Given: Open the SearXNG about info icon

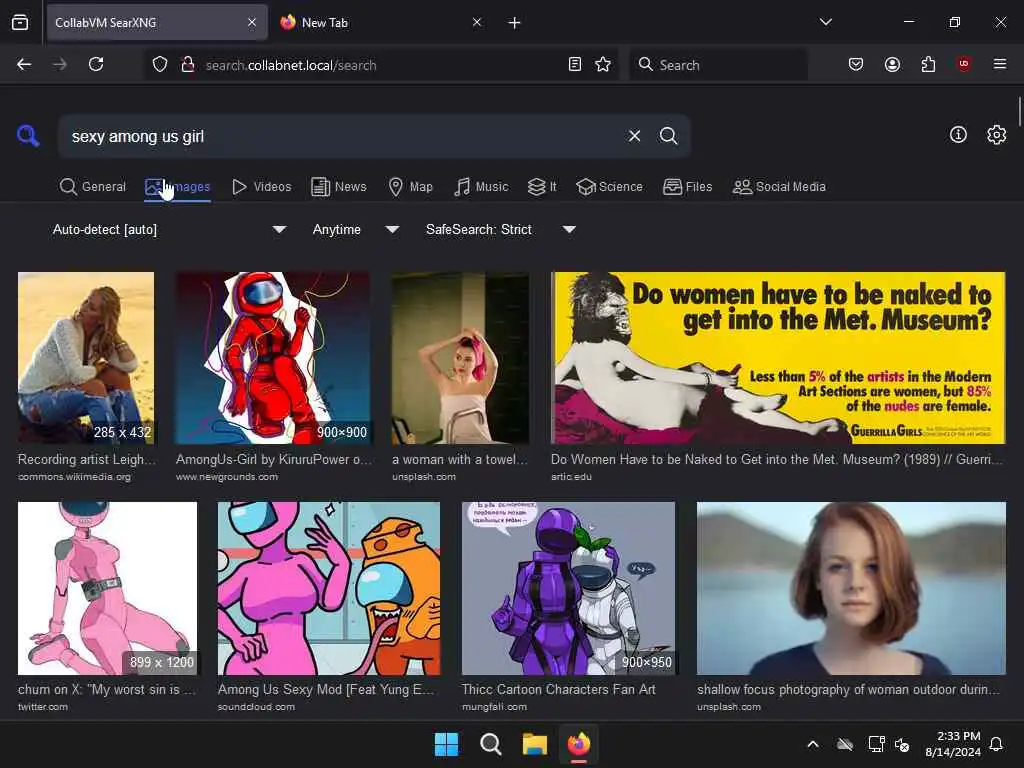Looking at the screenshot, I should click(958, 135).
